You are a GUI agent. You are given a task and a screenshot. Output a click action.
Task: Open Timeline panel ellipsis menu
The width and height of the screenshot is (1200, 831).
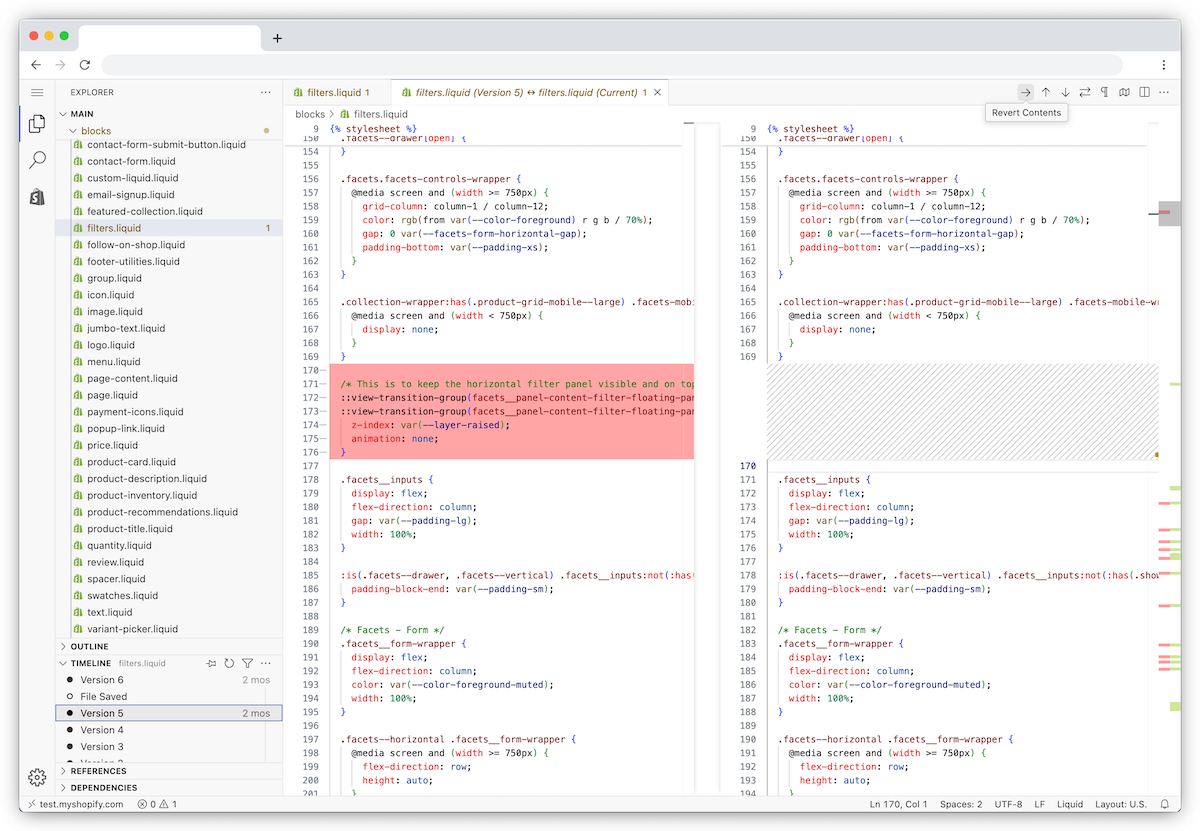pos(265,663)
